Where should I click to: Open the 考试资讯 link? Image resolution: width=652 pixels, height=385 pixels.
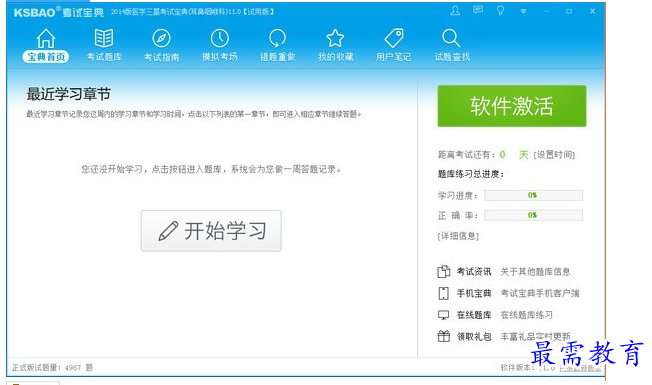tap(474, 271)
